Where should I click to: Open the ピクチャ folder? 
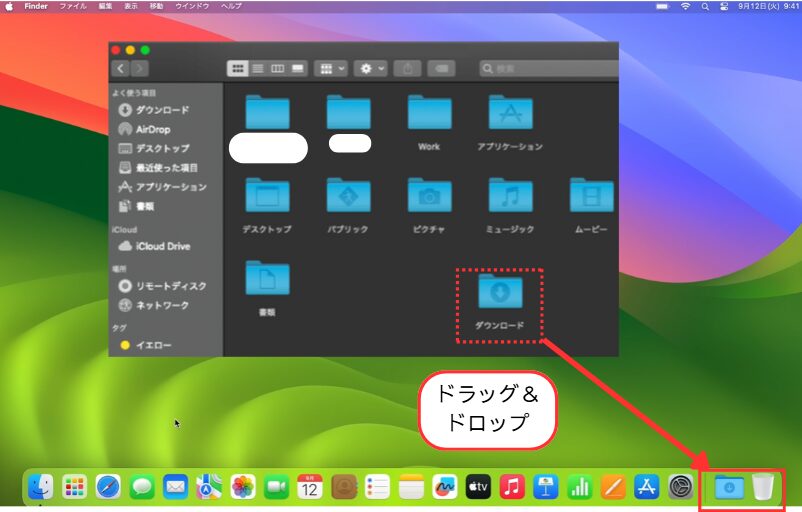[x=429, y=196]
